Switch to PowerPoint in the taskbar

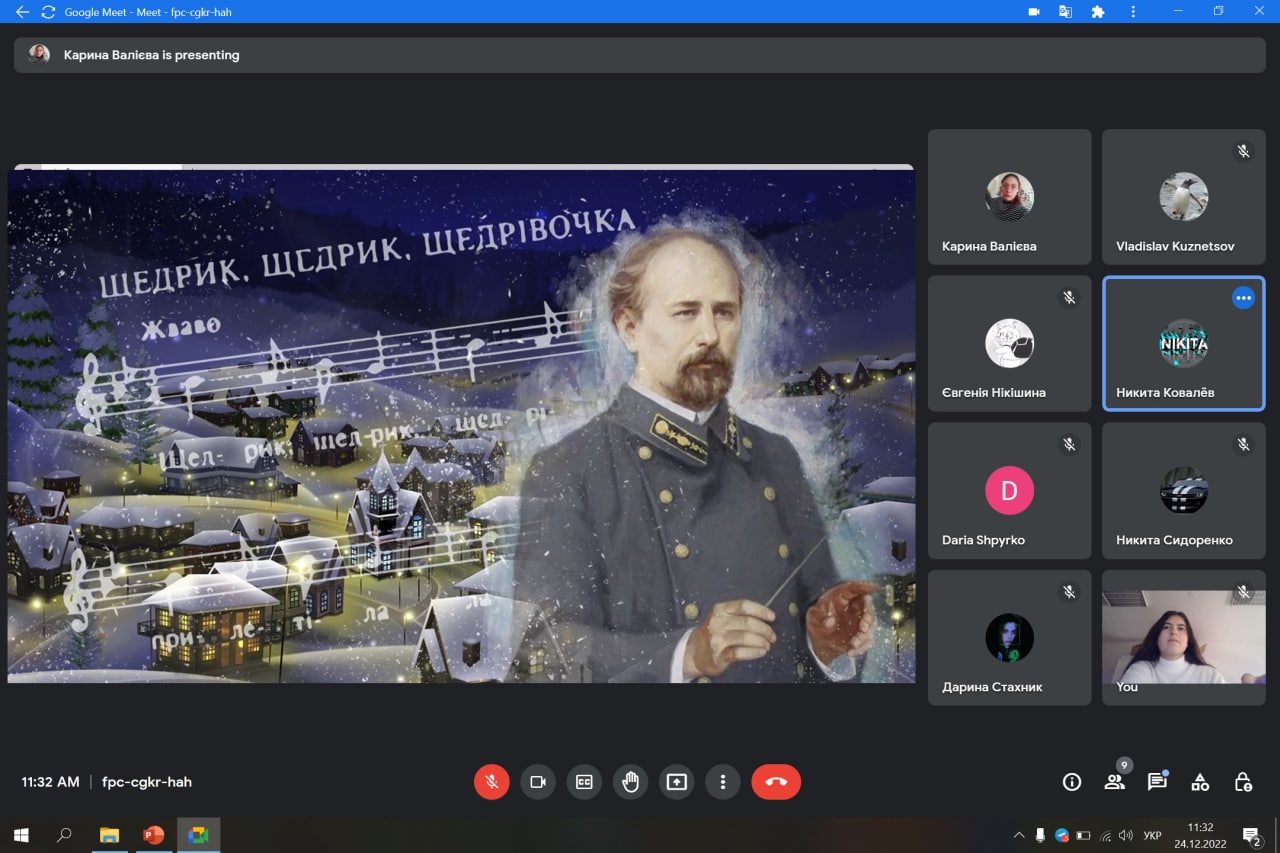tap(153, 835)
